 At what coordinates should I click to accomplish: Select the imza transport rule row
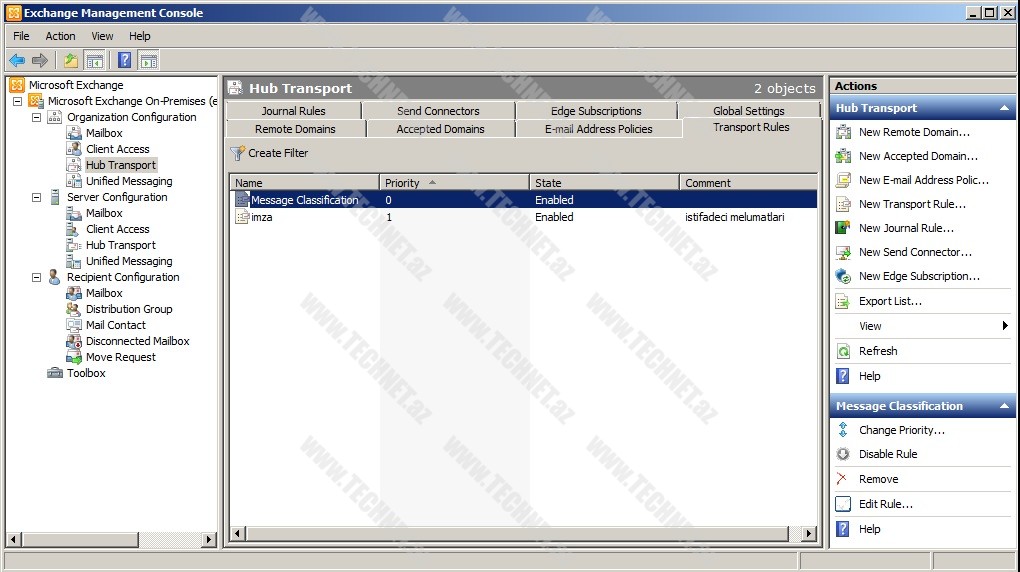click(x=262, y=217)
